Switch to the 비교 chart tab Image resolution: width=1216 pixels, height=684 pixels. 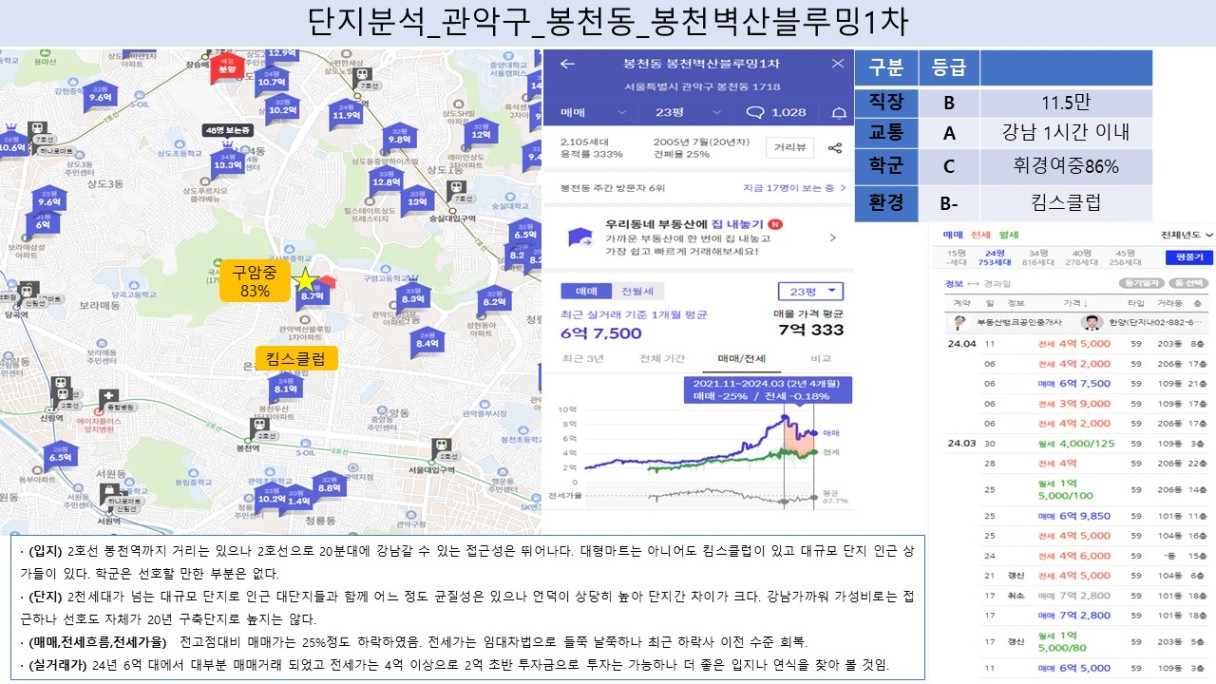coord(821,357)
